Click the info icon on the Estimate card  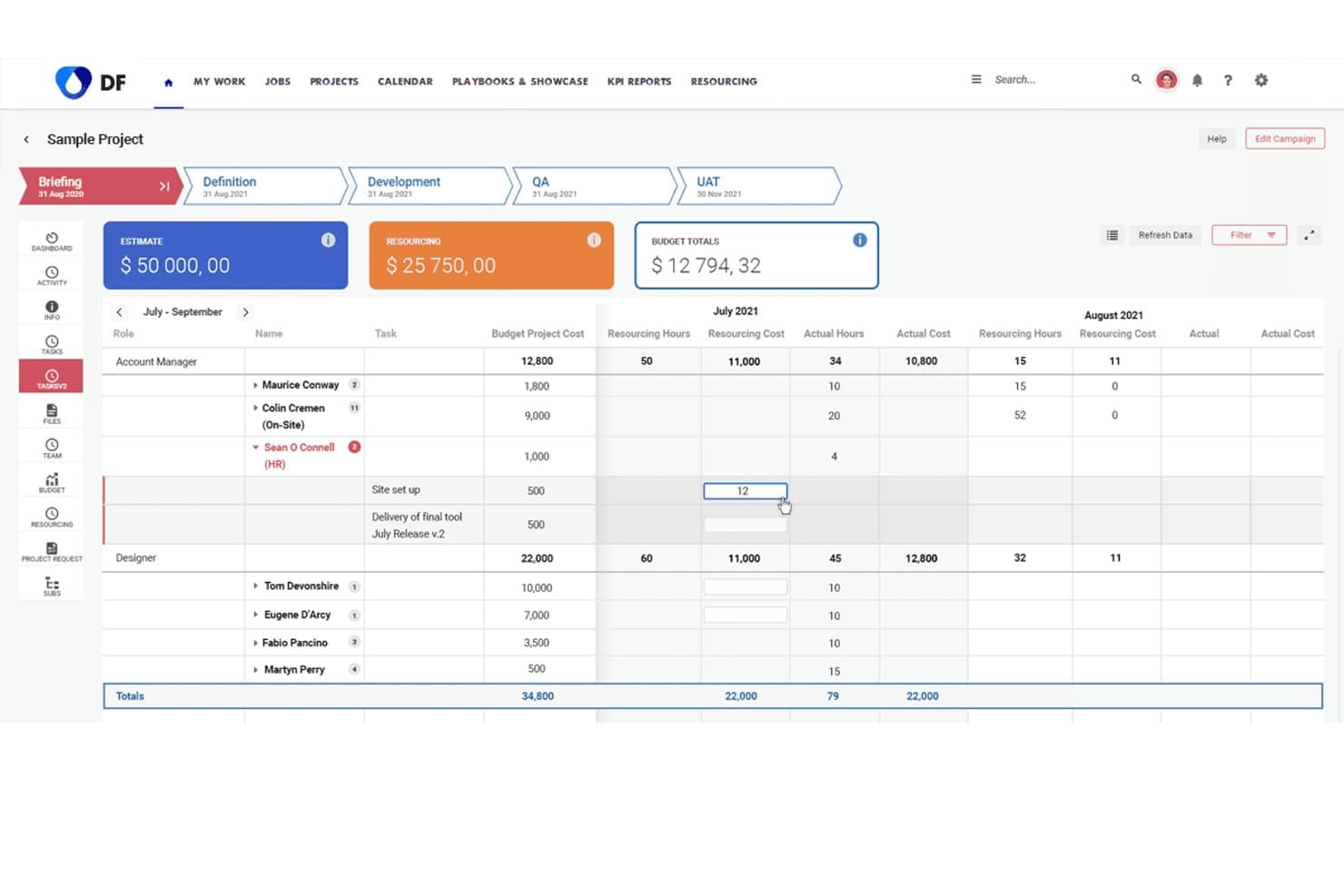coord(328,240)
